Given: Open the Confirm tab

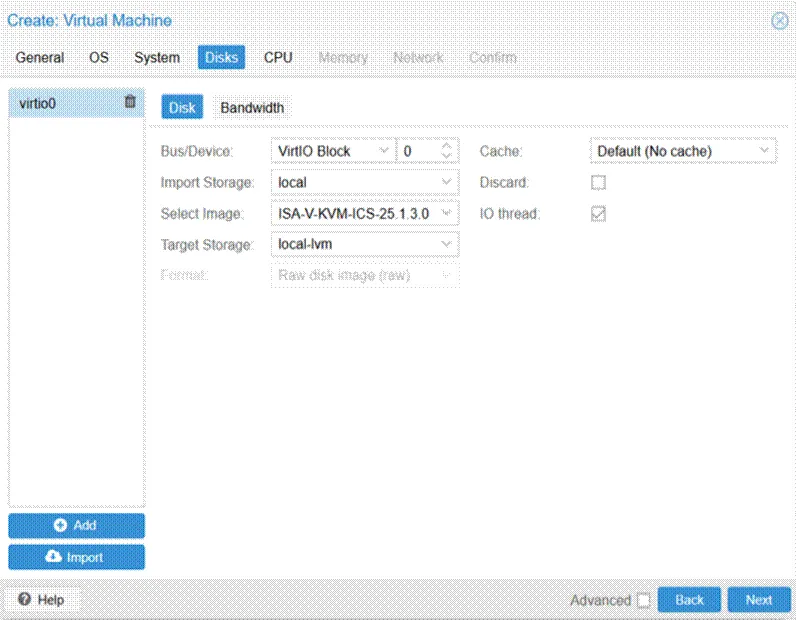Looking at the screenshot, I should [x=493, y=57].
